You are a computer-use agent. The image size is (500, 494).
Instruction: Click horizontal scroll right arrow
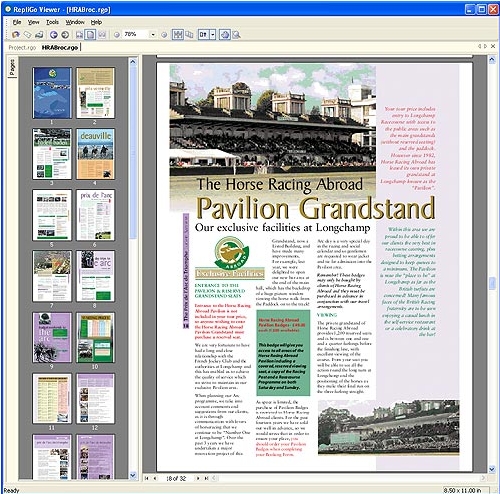[483, 478]
